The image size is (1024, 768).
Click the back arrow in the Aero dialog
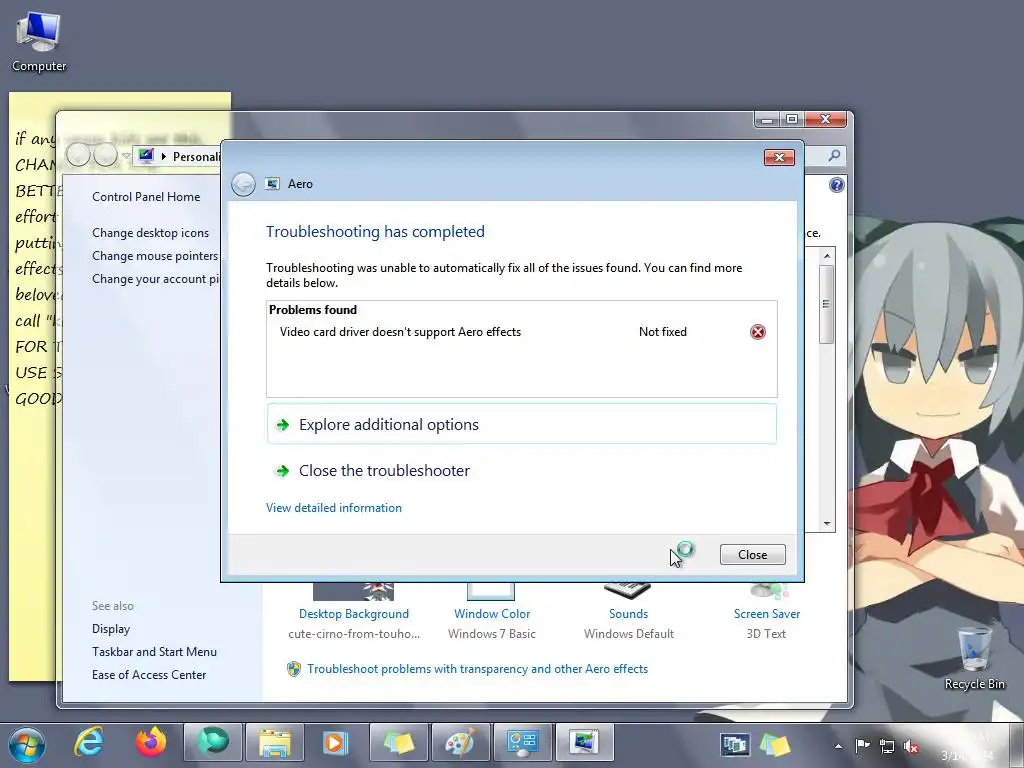coord(244,184)
